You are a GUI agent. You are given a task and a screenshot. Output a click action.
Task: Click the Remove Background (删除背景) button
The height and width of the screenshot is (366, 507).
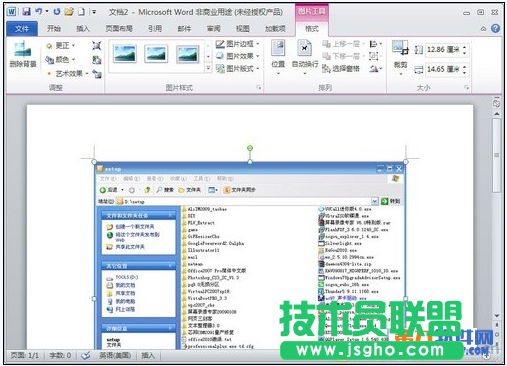tap(23, 54)
